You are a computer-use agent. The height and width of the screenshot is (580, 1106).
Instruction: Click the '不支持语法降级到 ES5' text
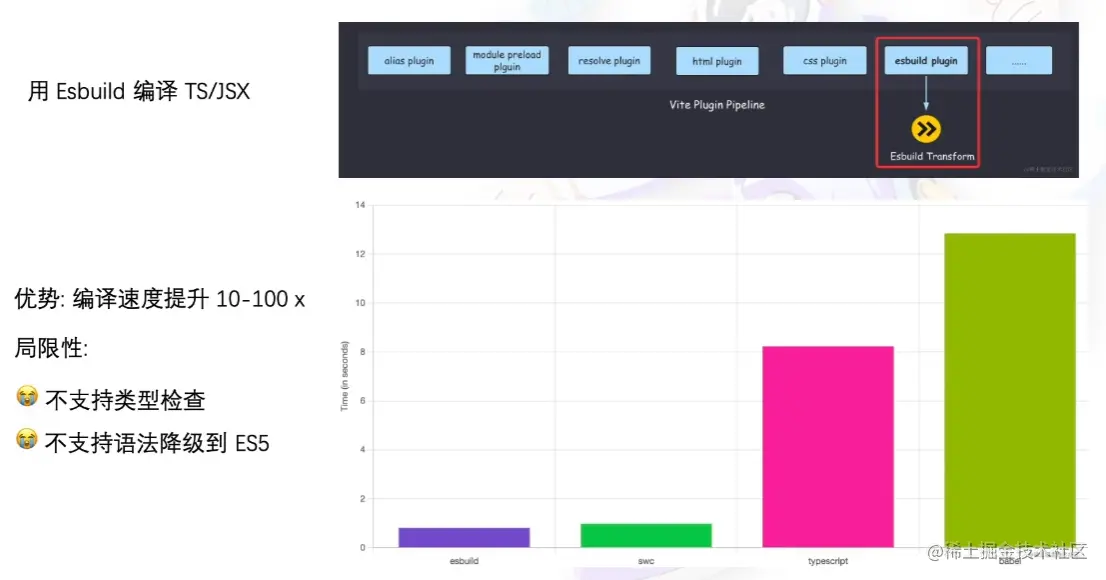(157, 444)
